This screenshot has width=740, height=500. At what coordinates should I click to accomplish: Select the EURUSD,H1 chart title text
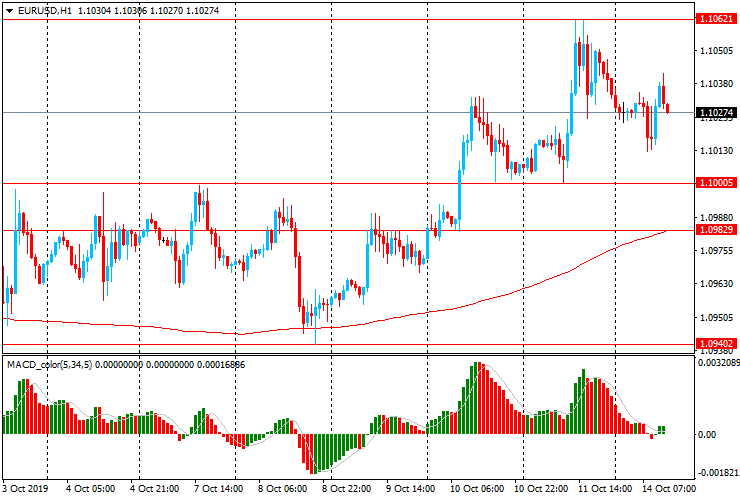(x=45, y=10)
